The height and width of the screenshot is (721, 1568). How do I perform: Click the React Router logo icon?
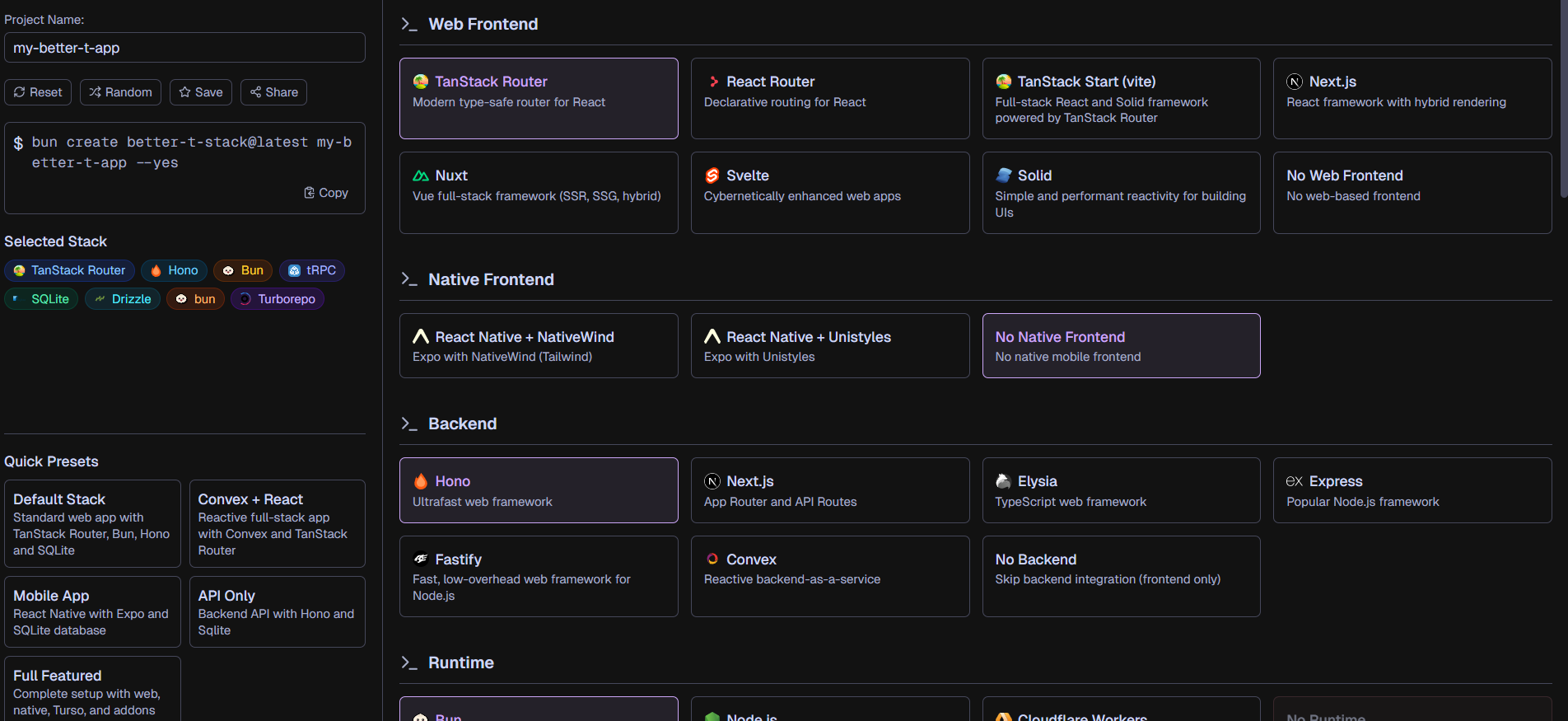coord(713,82)
